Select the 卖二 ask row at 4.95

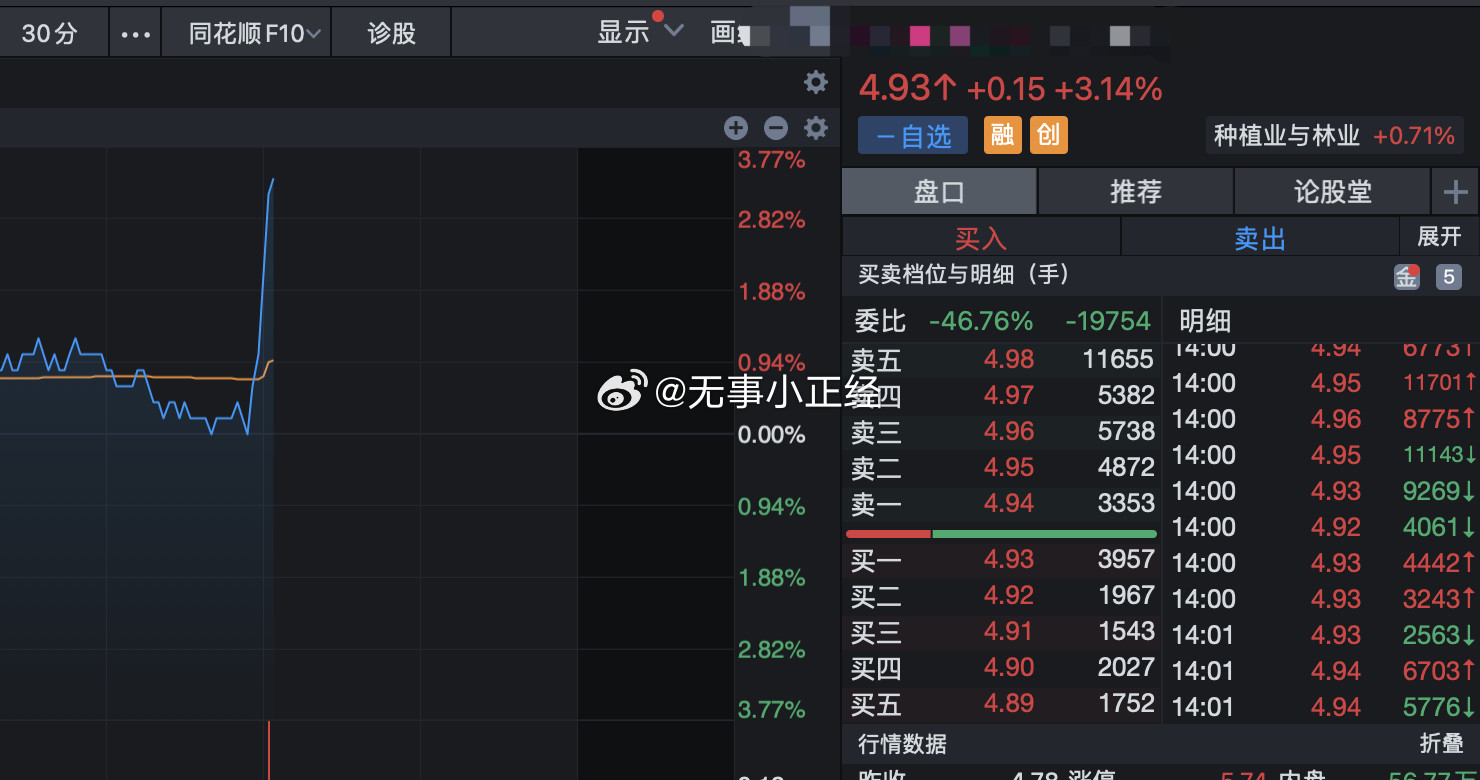(1002, 468)
